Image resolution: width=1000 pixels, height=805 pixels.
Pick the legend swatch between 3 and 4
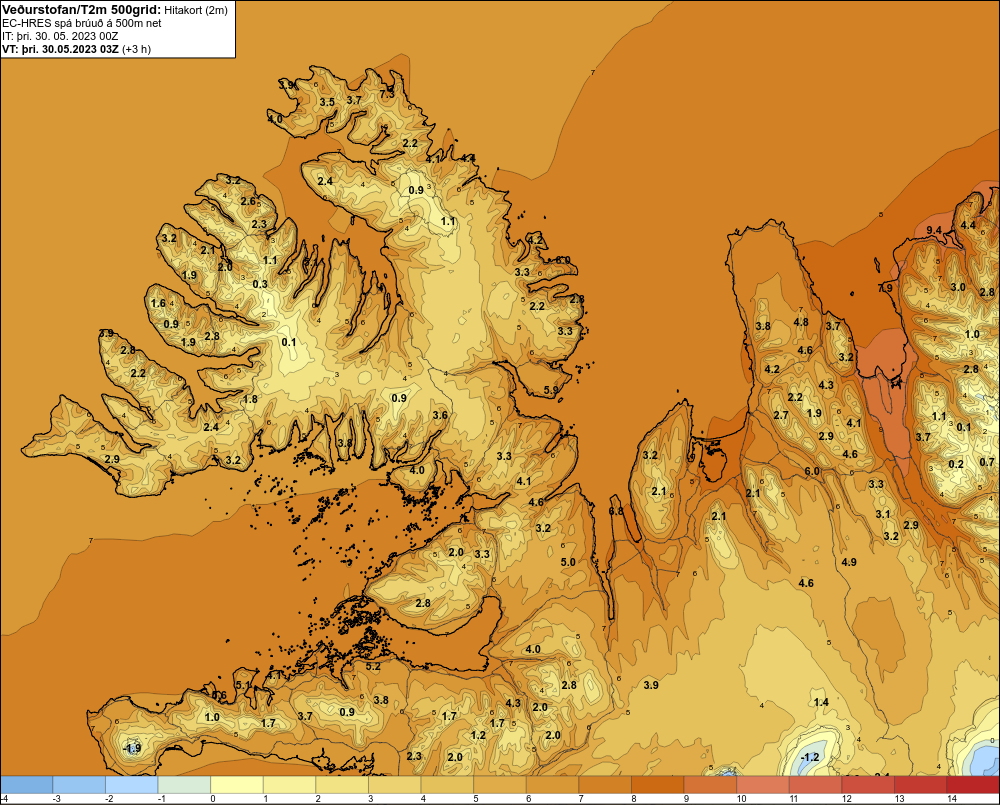[395, 784]
